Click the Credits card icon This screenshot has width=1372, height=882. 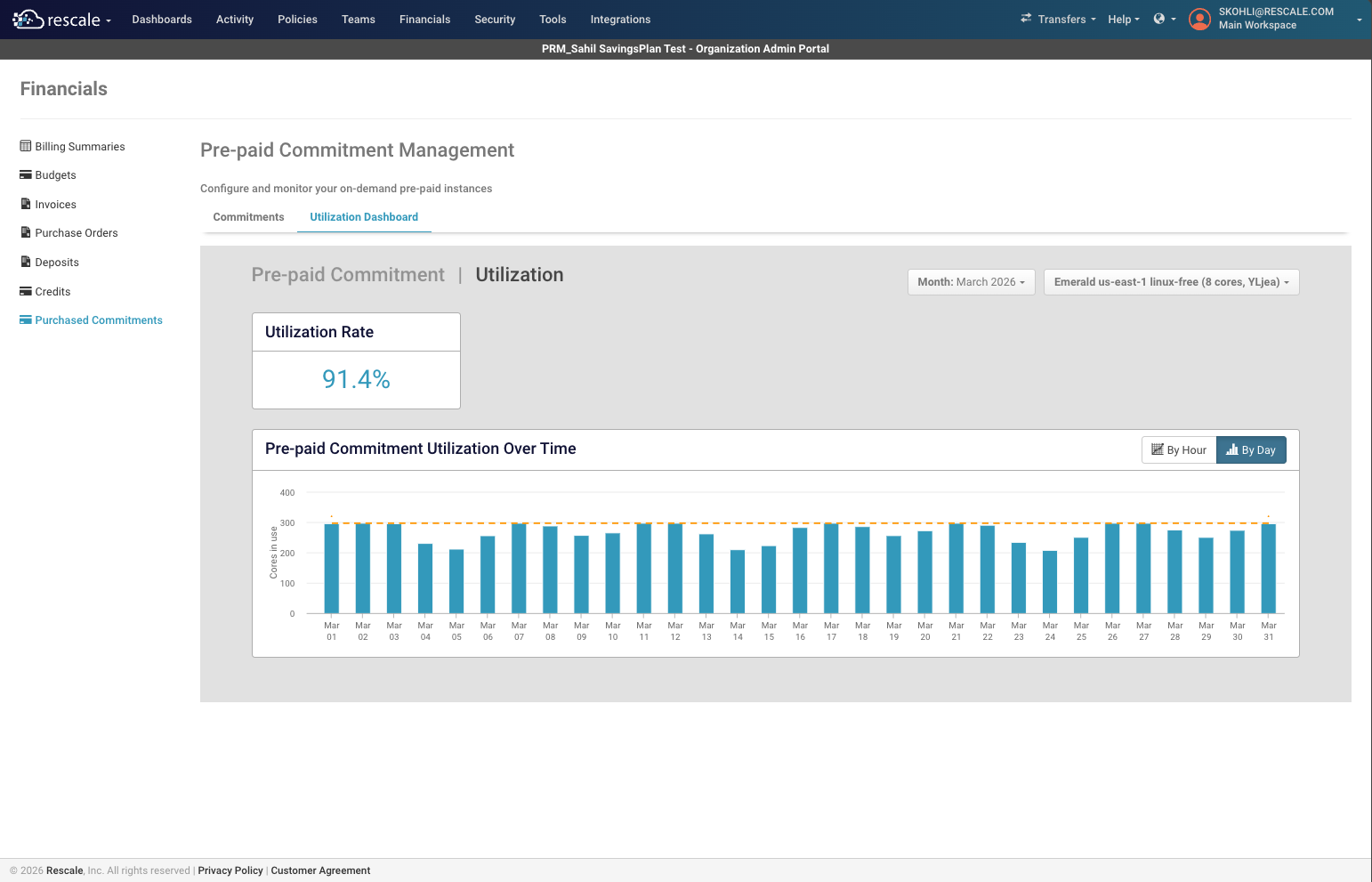[26, 291]
